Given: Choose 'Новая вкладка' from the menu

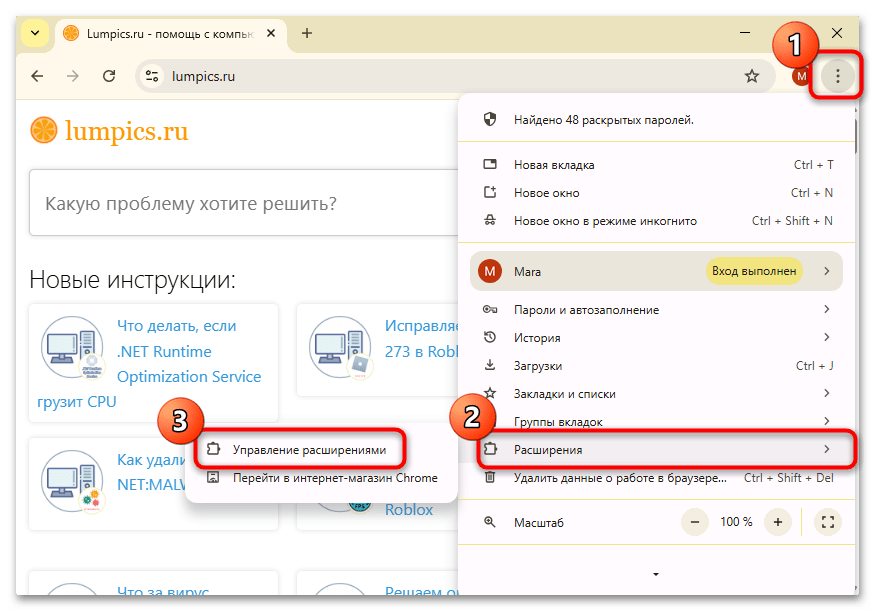Looking at the screenshot, I should pyautogui.click(x=656, y=165).
